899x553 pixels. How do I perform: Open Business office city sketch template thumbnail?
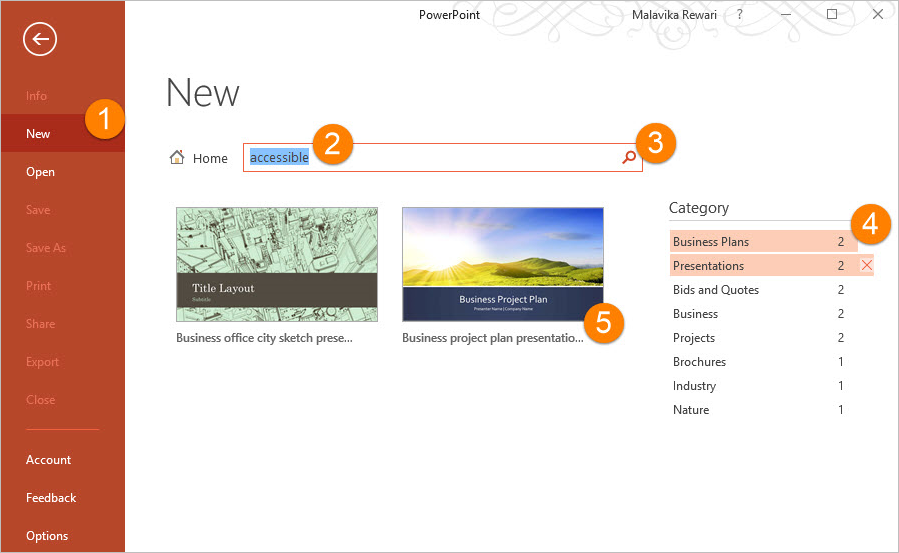click(x=277, y=264)
